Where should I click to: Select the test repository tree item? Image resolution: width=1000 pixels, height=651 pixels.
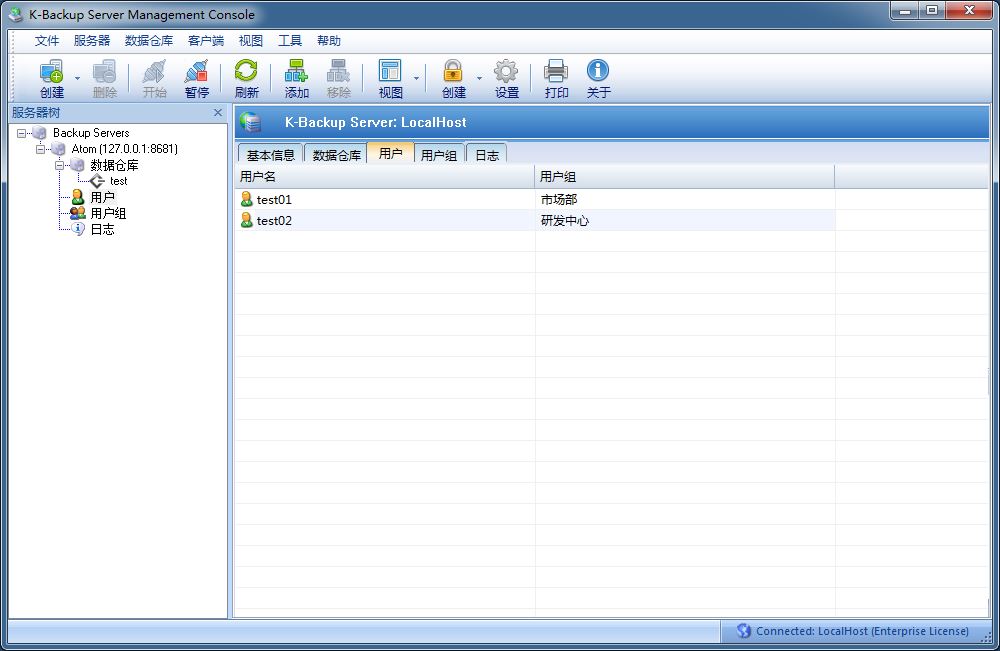coord(119,181)
